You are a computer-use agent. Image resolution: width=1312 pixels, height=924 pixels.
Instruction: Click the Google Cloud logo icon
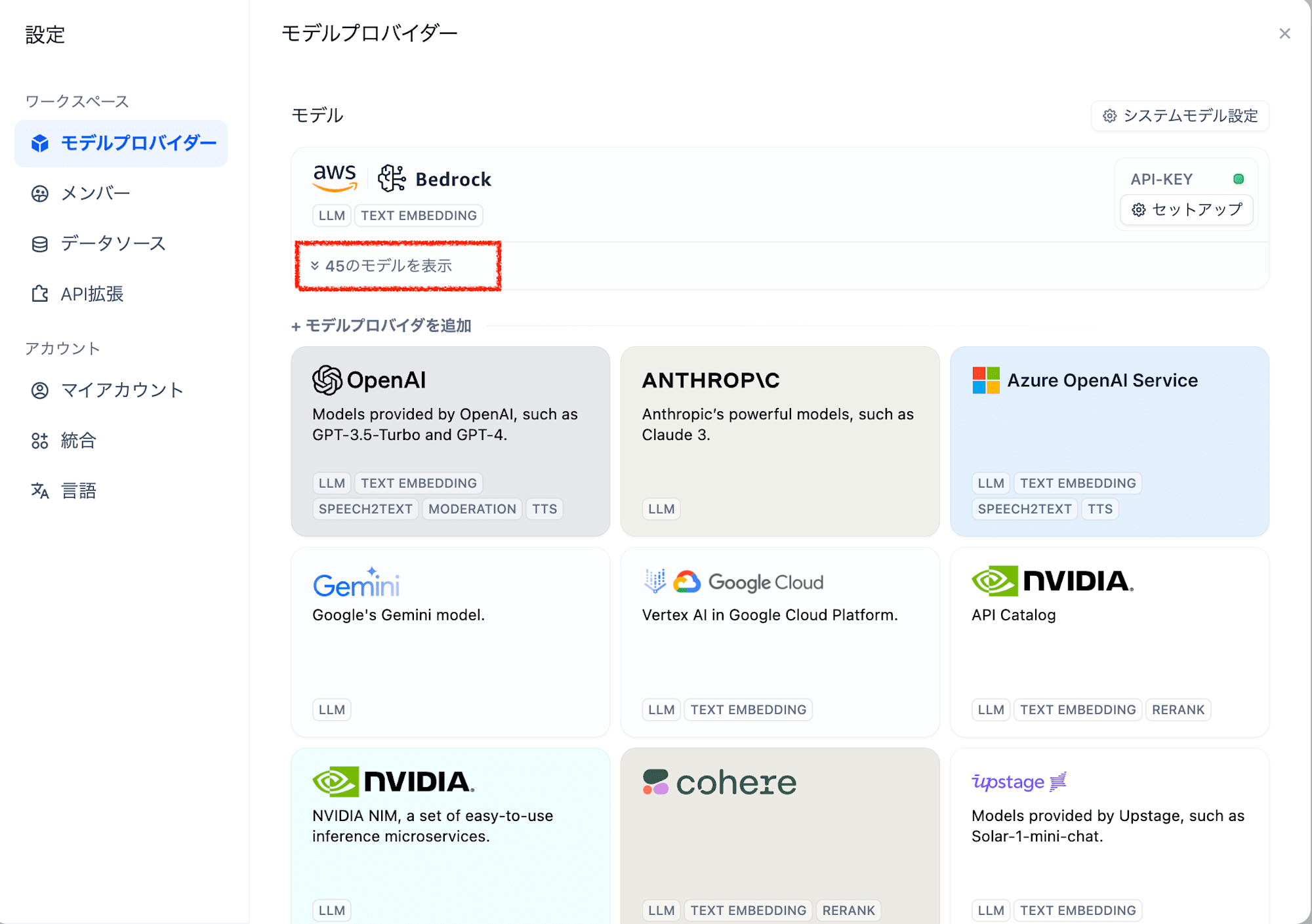point(687,582)
